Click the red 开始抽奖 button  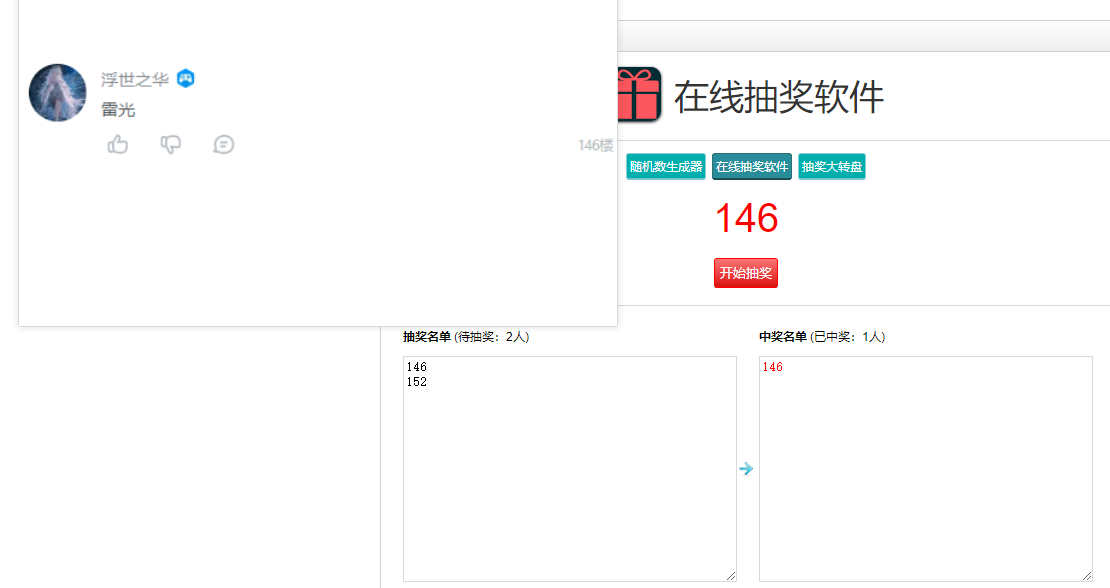click(746, 273)
